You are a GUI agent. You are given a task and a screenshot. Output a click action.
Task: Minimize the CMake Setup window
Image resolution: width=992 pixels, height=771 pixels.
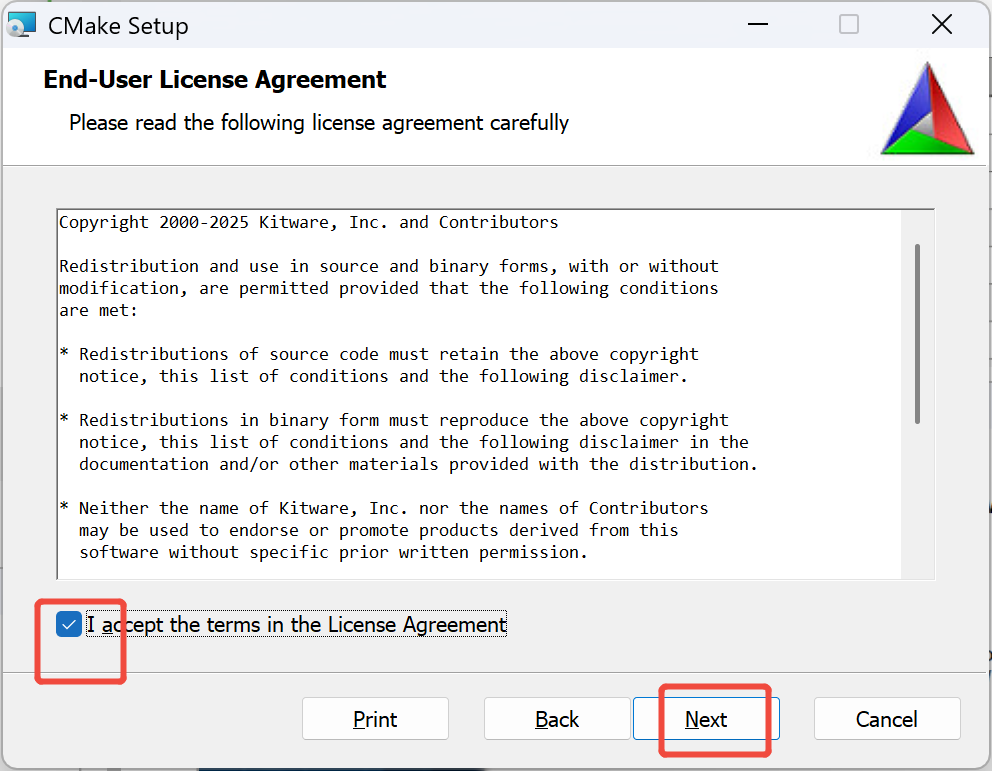click(x=758, y=25)
